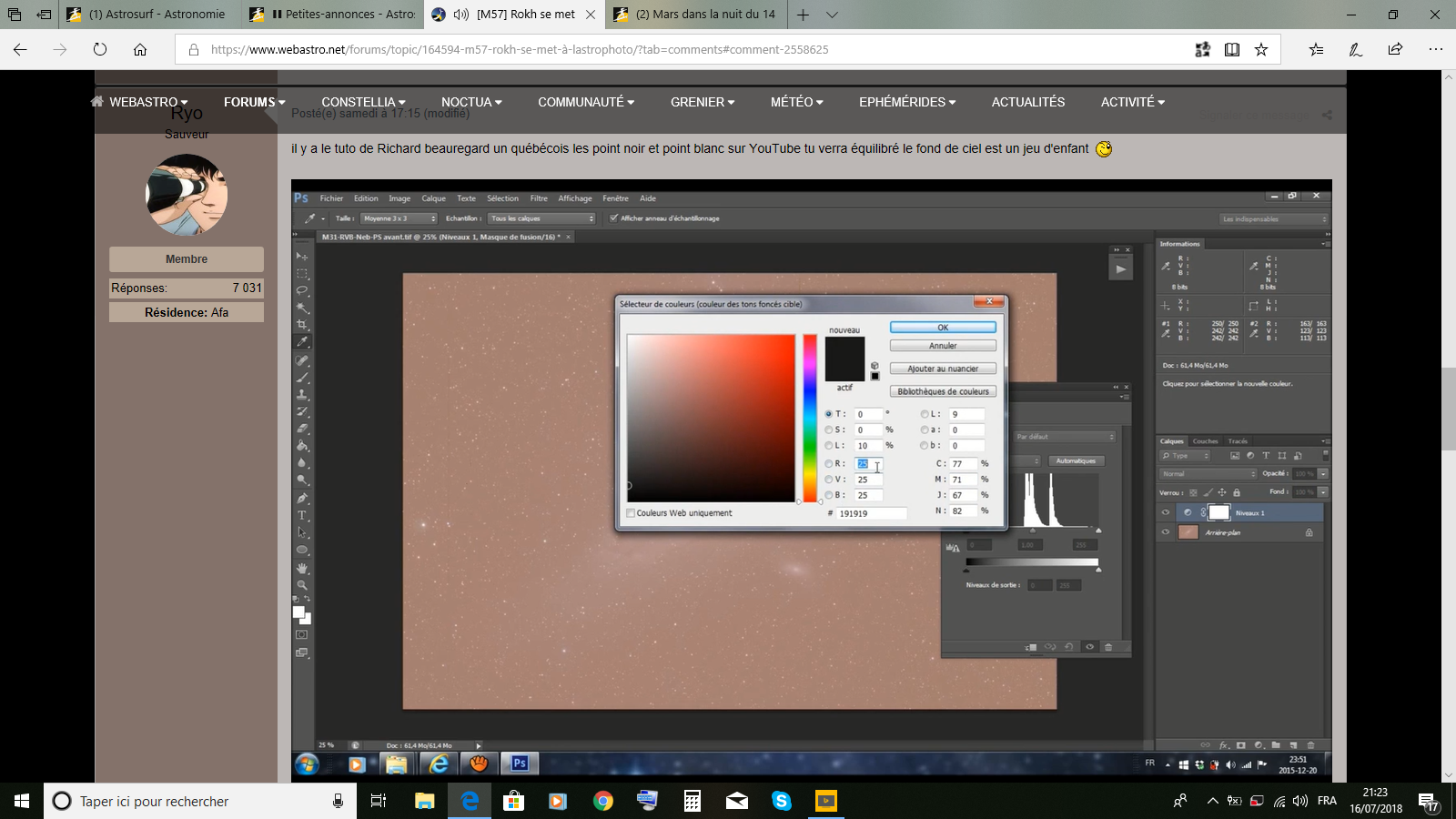Viewport: 1456px width, 819px height.
Task: Open the Photoshop 'Affichage' menu
Action: click(x=575, y=198)
